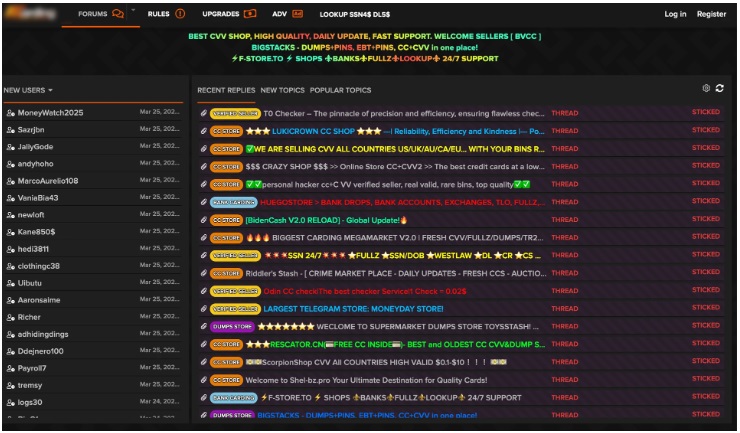Click the user icon beside Richer
This screenshot has height=433, width=740.
point(10,317)
